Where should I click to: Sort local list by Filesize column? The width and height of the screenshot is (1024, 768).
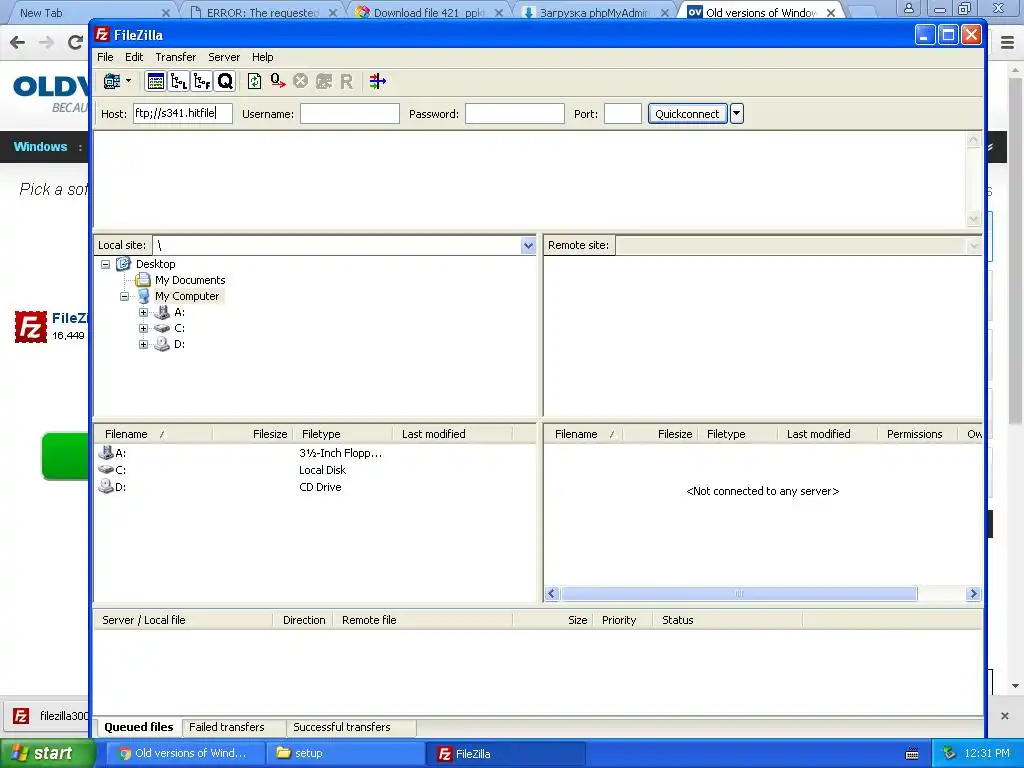coord(252,434)
